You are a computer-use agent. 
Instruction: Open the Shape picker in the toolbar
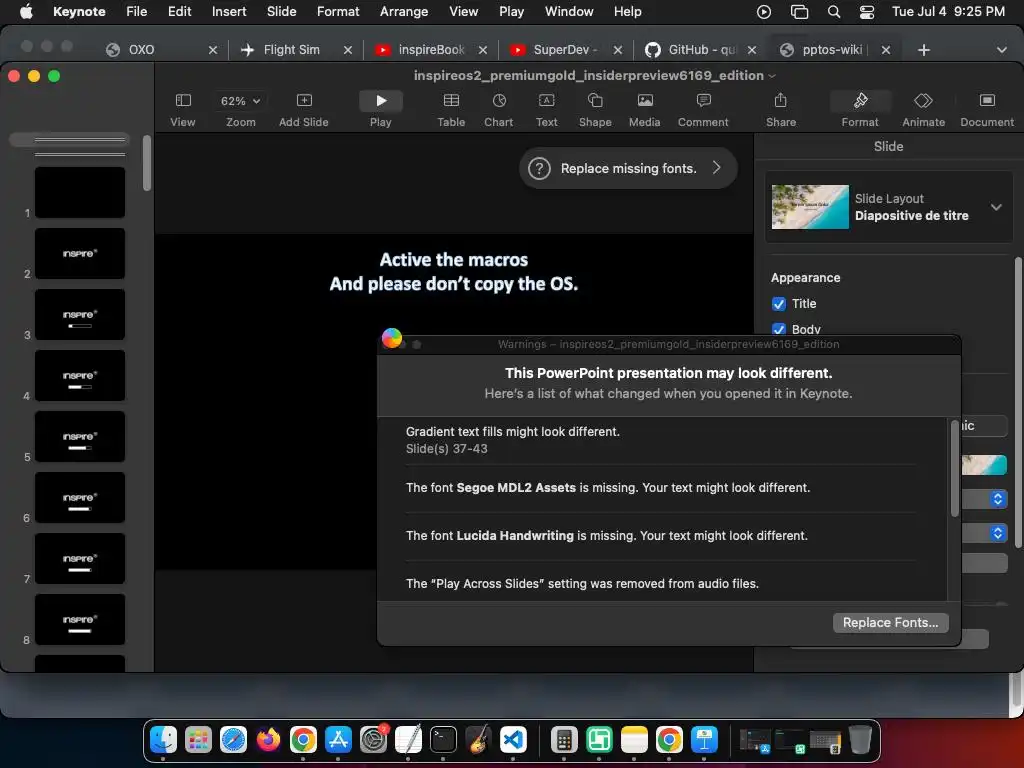tap(595, 101)
